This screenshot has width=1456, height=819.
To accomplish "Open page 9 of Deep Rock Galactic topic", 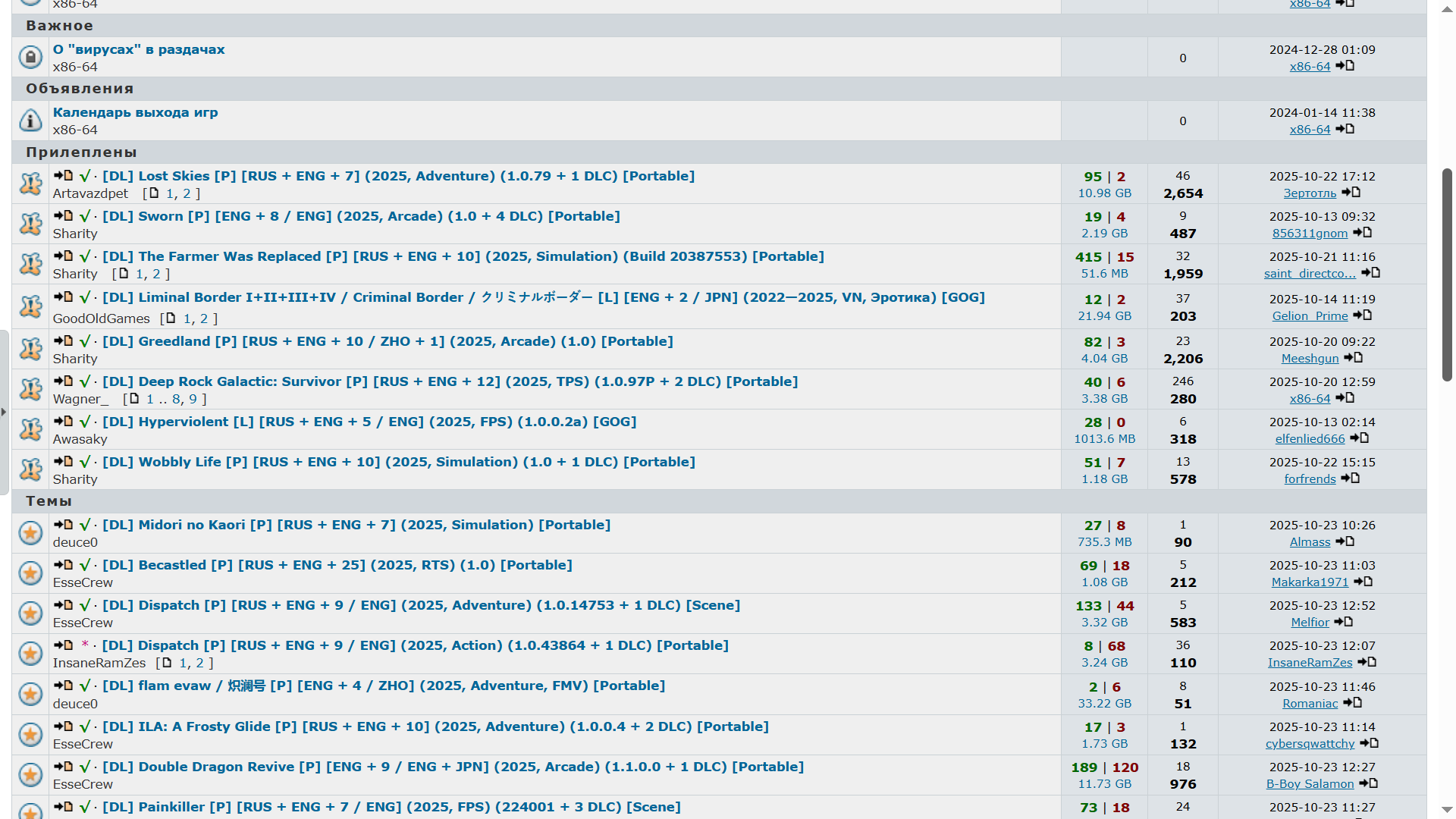I will 193,399.
